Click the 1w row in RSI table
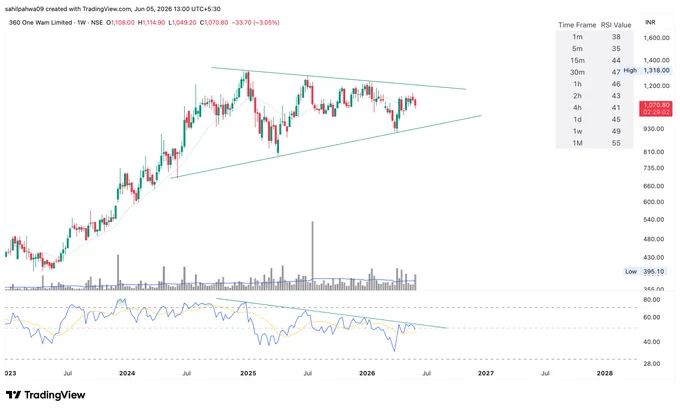This screenshot has height=410, width=680. (595, 131)
